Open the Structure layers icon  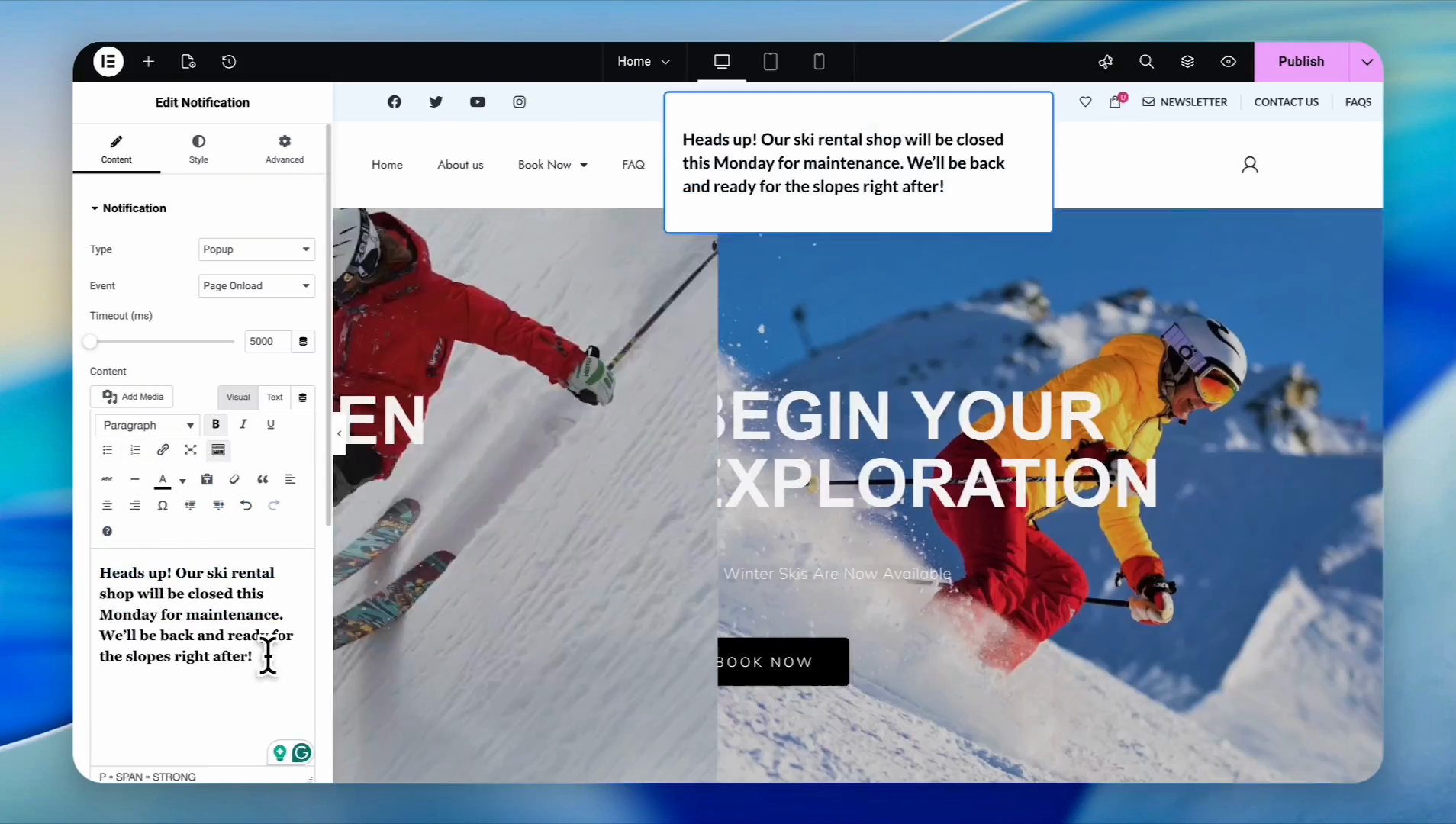click(1187, 62)
